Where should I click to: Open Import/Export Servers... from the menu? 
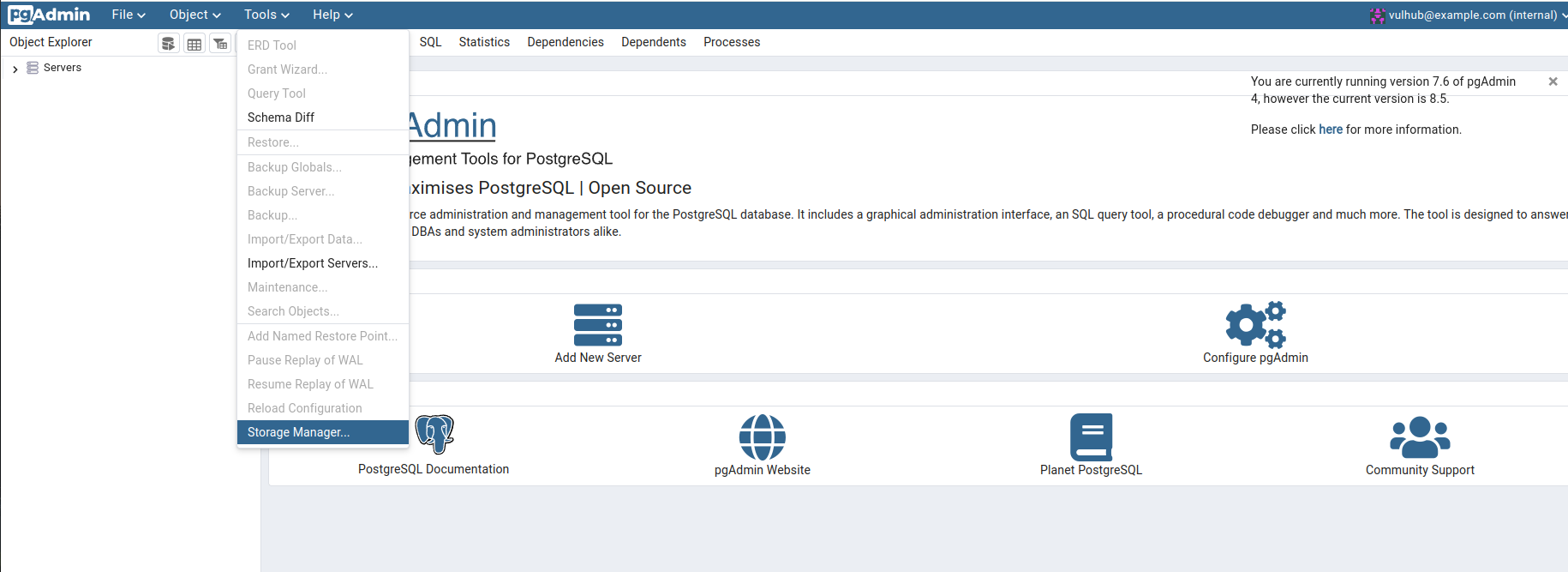323,263
